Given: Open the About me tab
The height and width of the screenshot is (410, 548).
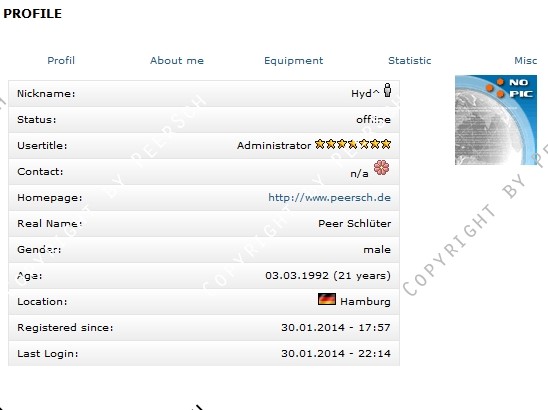Looking at the screenshot, I should point(177,60).
